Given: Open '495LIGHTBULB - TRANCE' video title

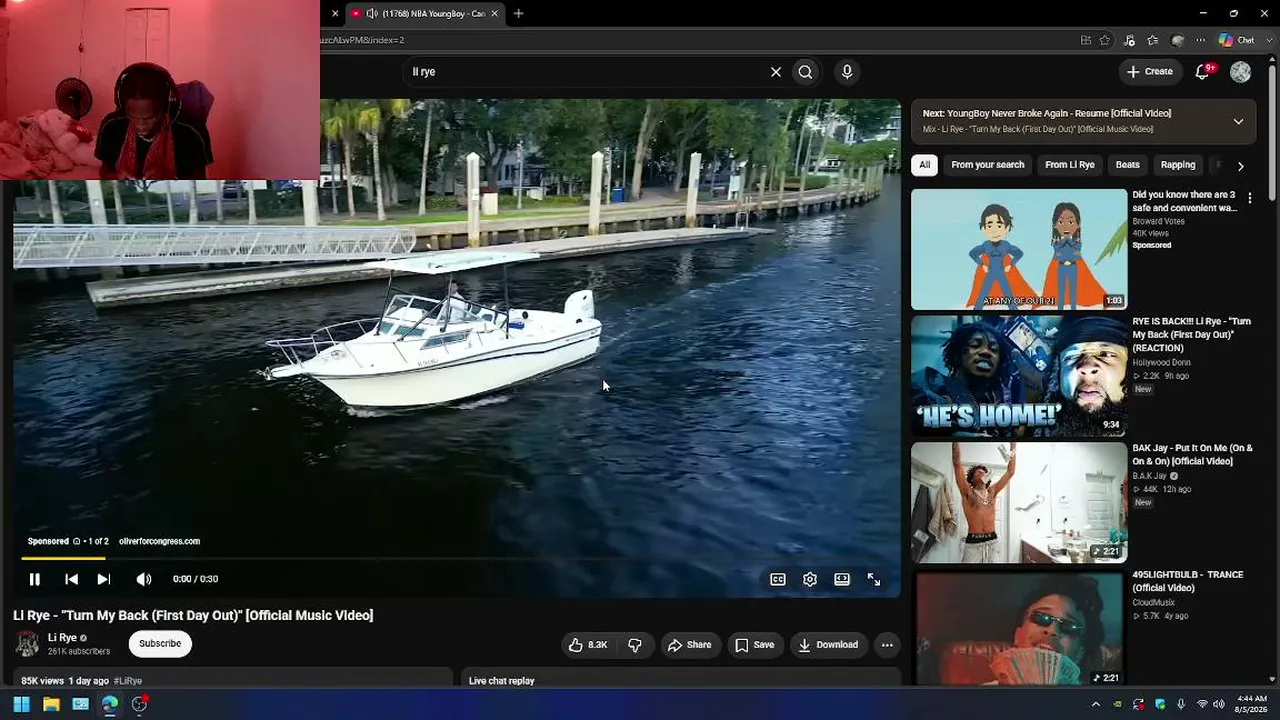Looking at the screenshot, I should (x=1187, y=581).
